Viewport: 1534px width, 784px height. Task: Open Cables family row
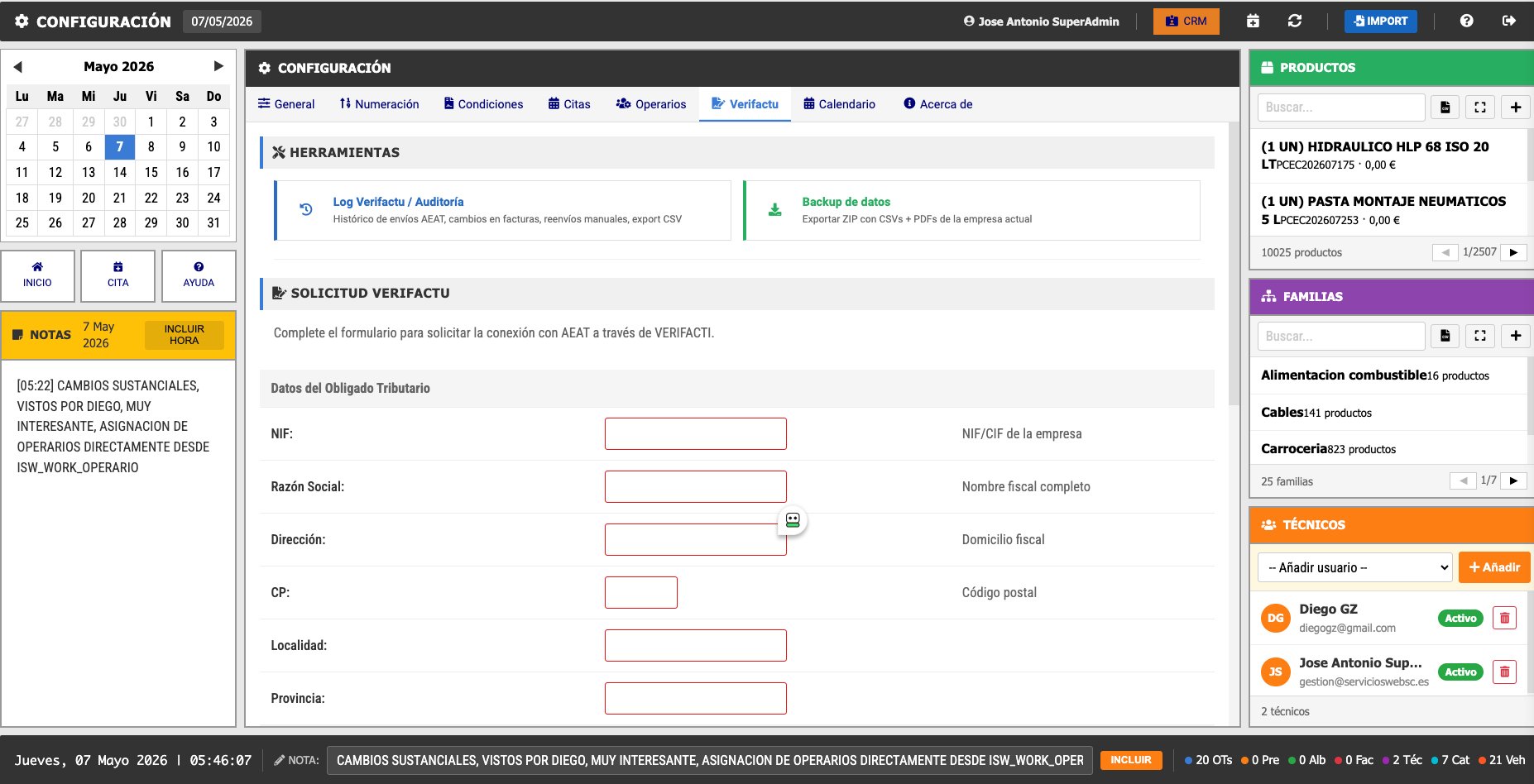pos(1388,413)
